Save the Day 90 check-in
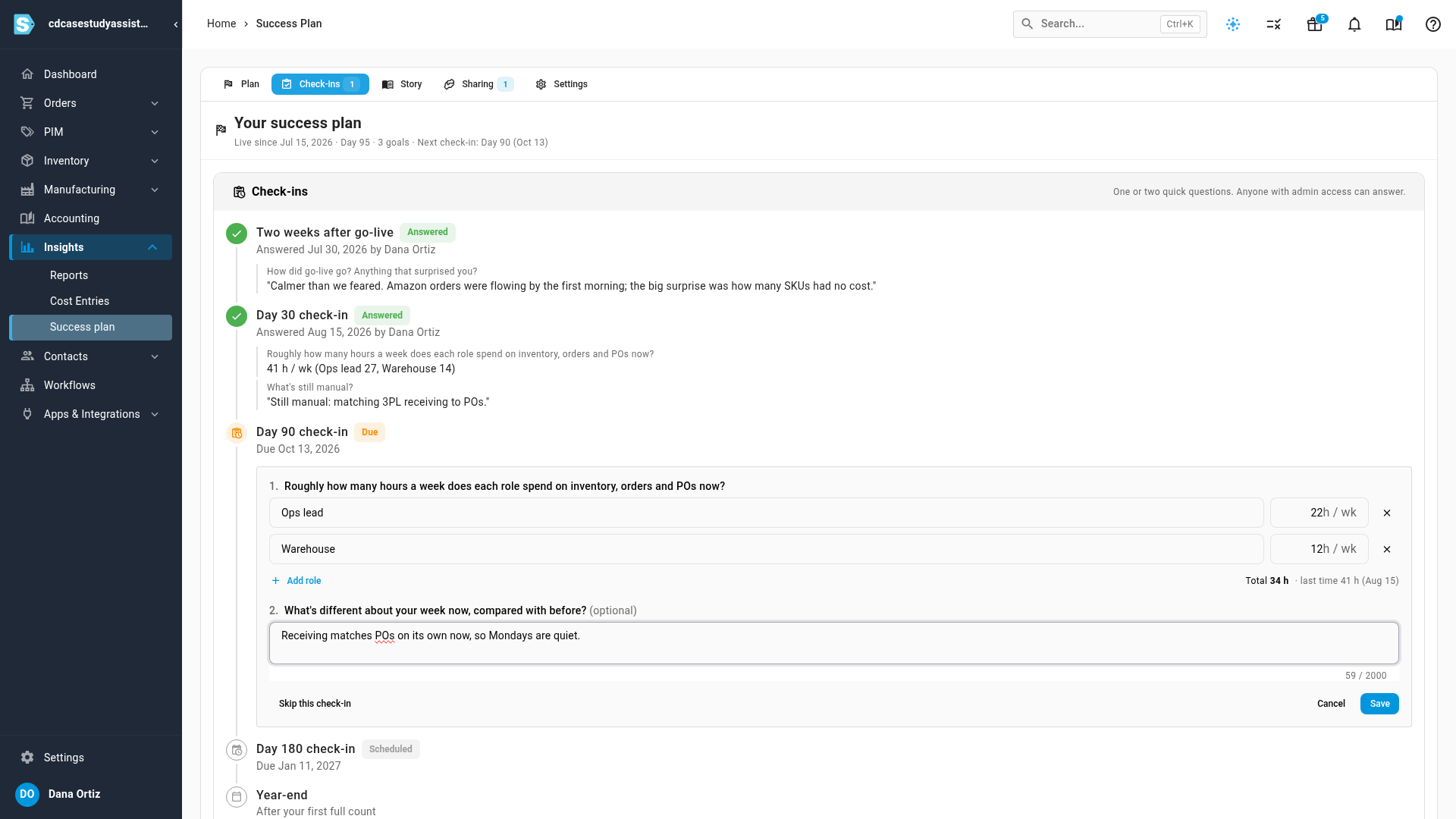Screen dimensions: 1456x819 pos(1379,704)
